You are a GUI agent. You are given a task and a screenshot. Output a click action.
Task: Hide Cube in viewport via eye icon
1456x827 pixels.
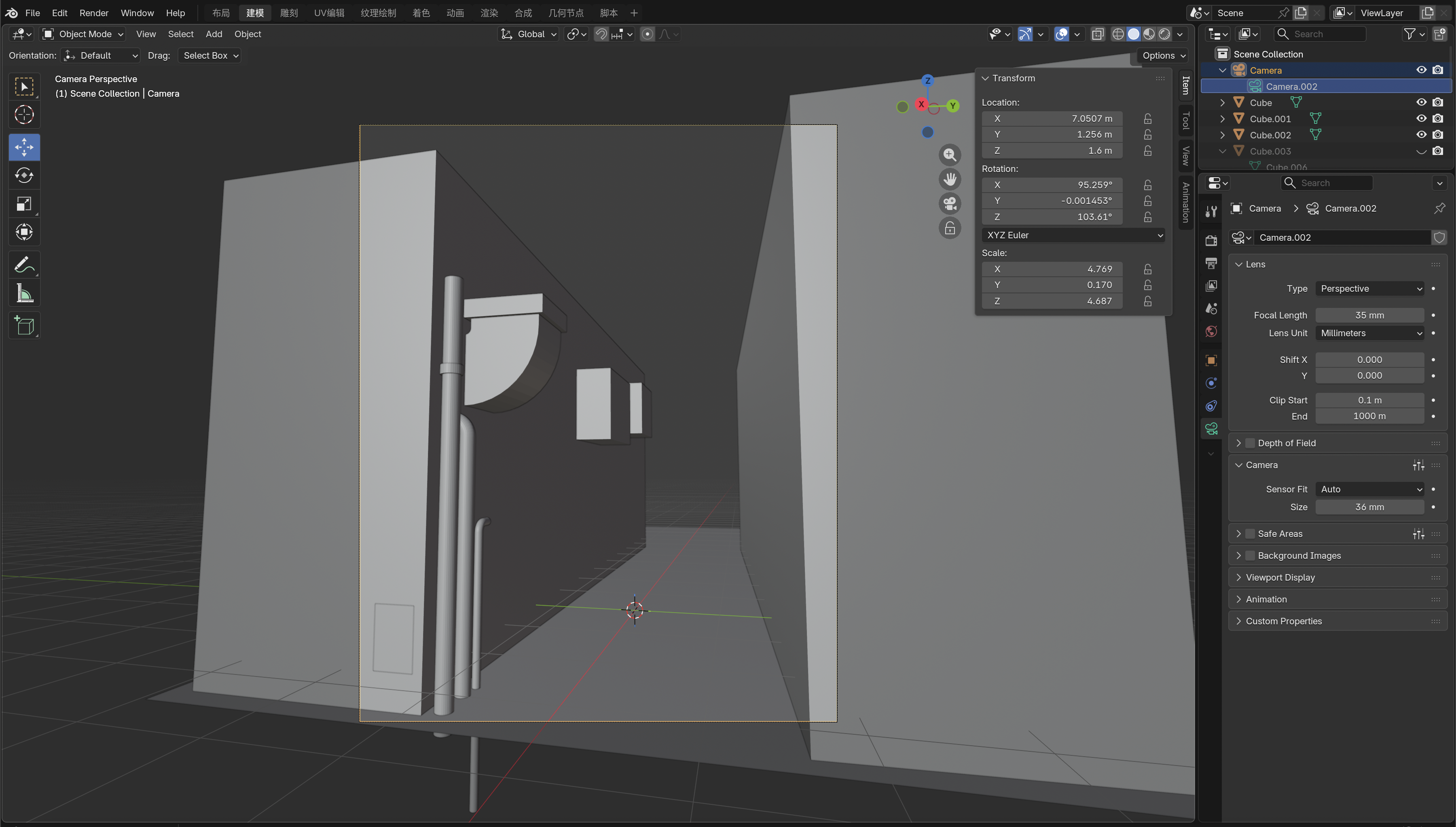click(x=1421, y=102)
